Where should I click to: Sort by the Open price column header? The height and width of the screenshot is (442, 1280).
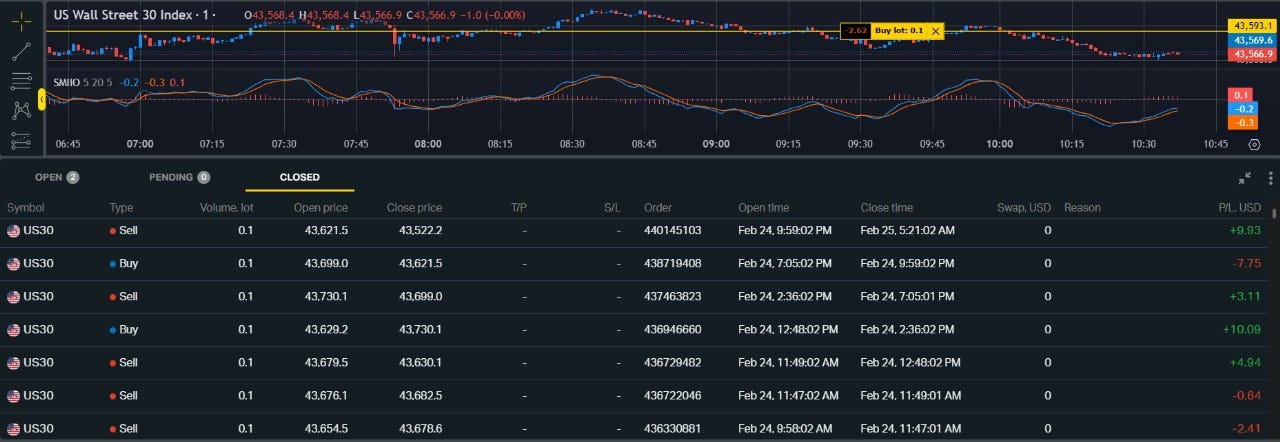pyautogui.click(x=321, y=208)
